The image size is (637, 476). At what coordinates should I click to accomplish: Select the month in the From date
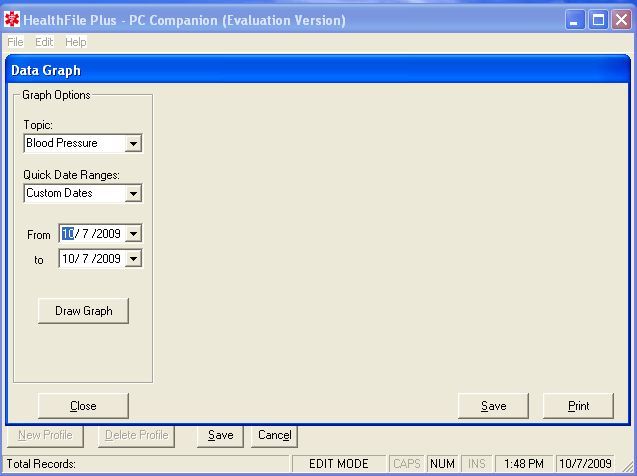(x=67, y=234)
